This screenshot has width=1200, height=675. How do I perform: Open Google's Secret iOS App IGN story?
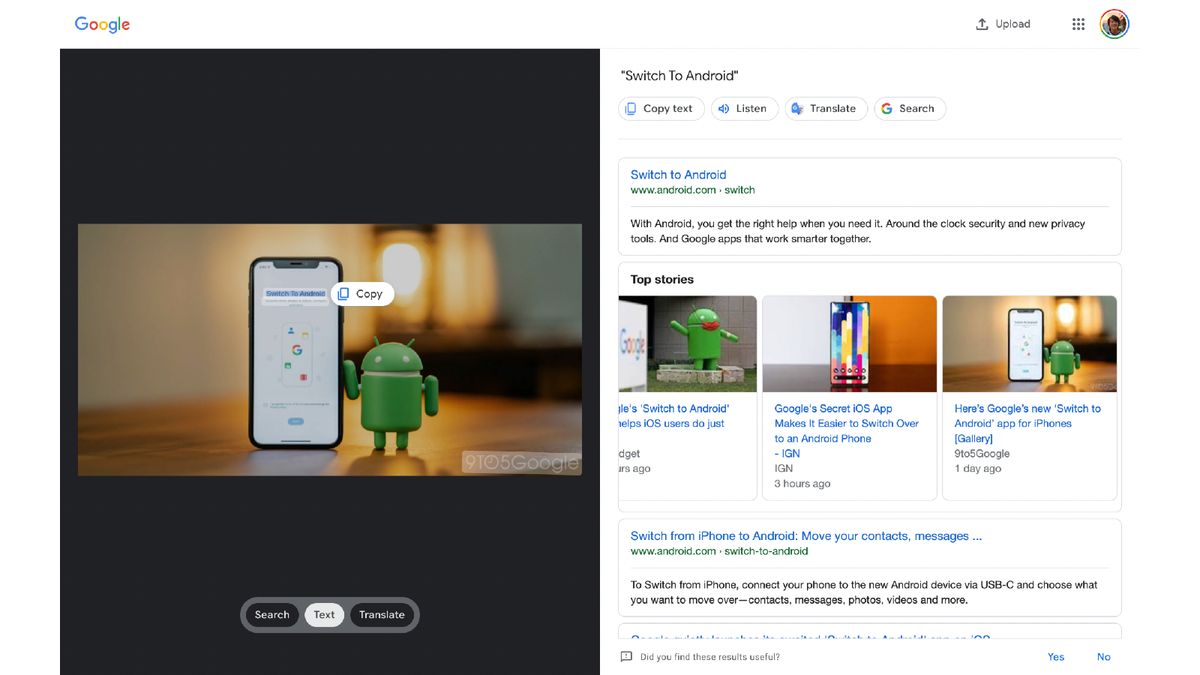point(847,423)
